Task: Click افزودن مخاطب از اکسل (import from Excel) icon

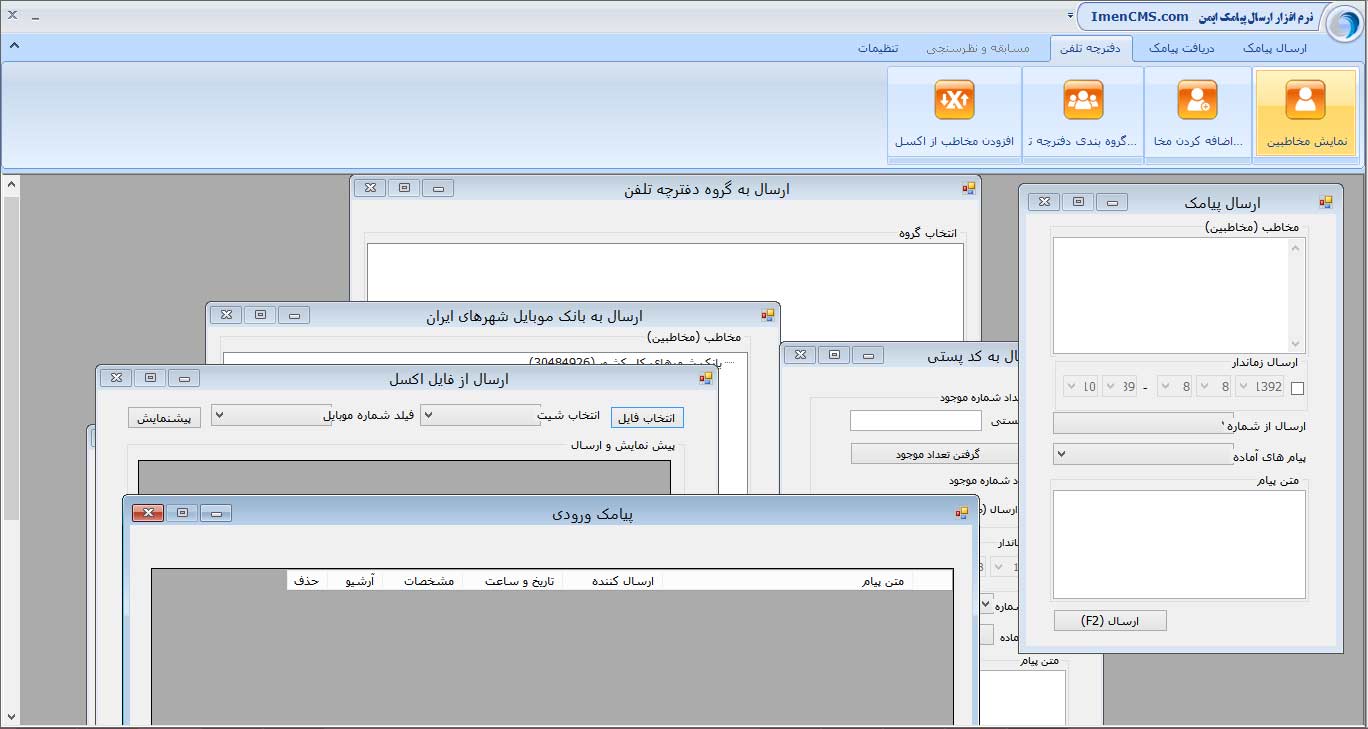Action: 954,101
